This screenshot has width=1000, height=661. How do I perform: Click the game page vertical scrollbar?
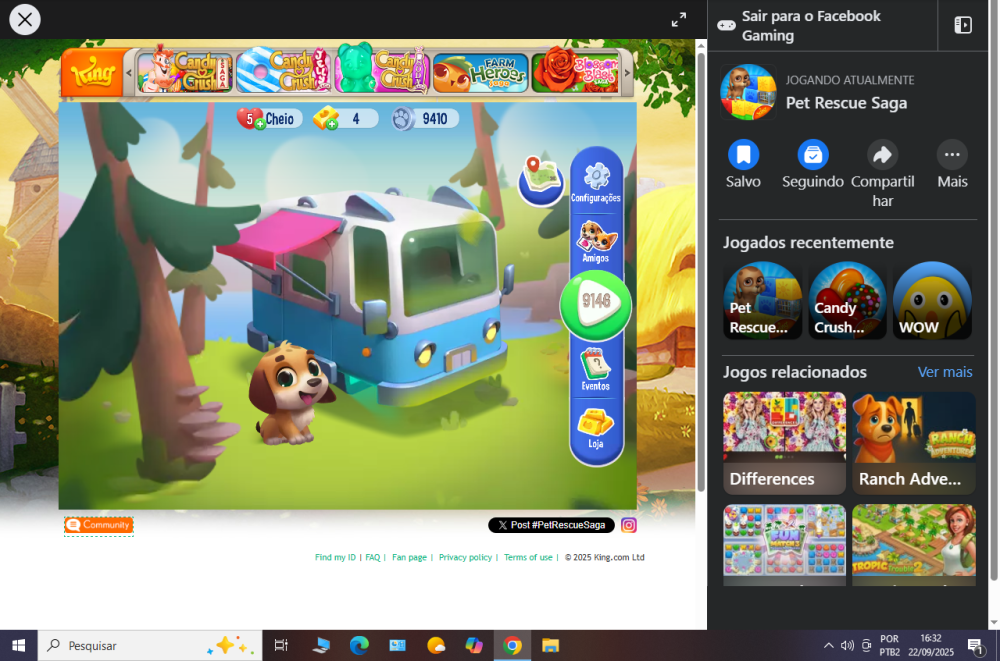pos(701,271)
